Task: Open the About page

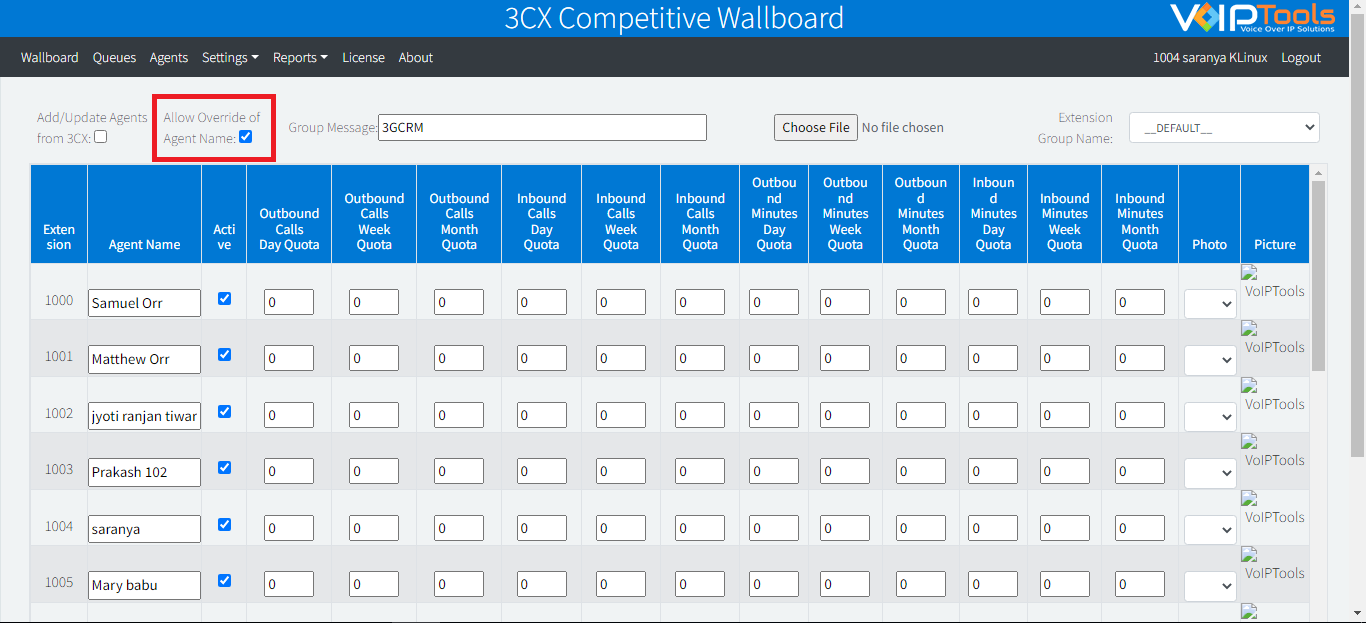Action: tap(416, 58)
